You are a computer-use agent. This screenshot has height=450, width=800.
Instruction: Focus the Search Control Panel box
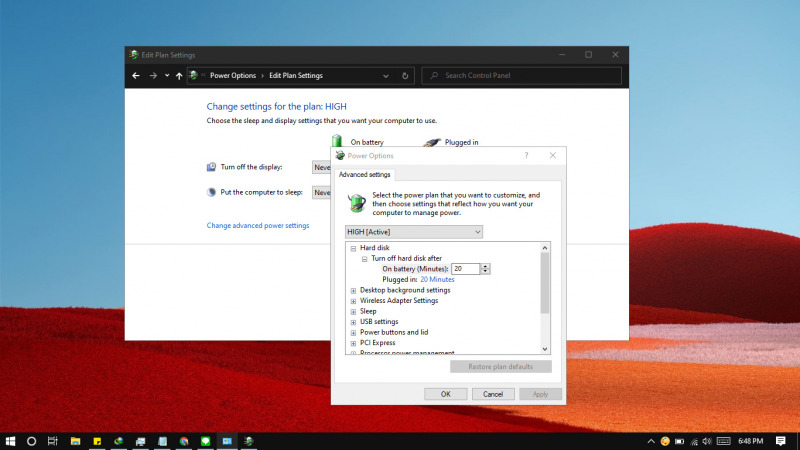[x=521, y=76]
